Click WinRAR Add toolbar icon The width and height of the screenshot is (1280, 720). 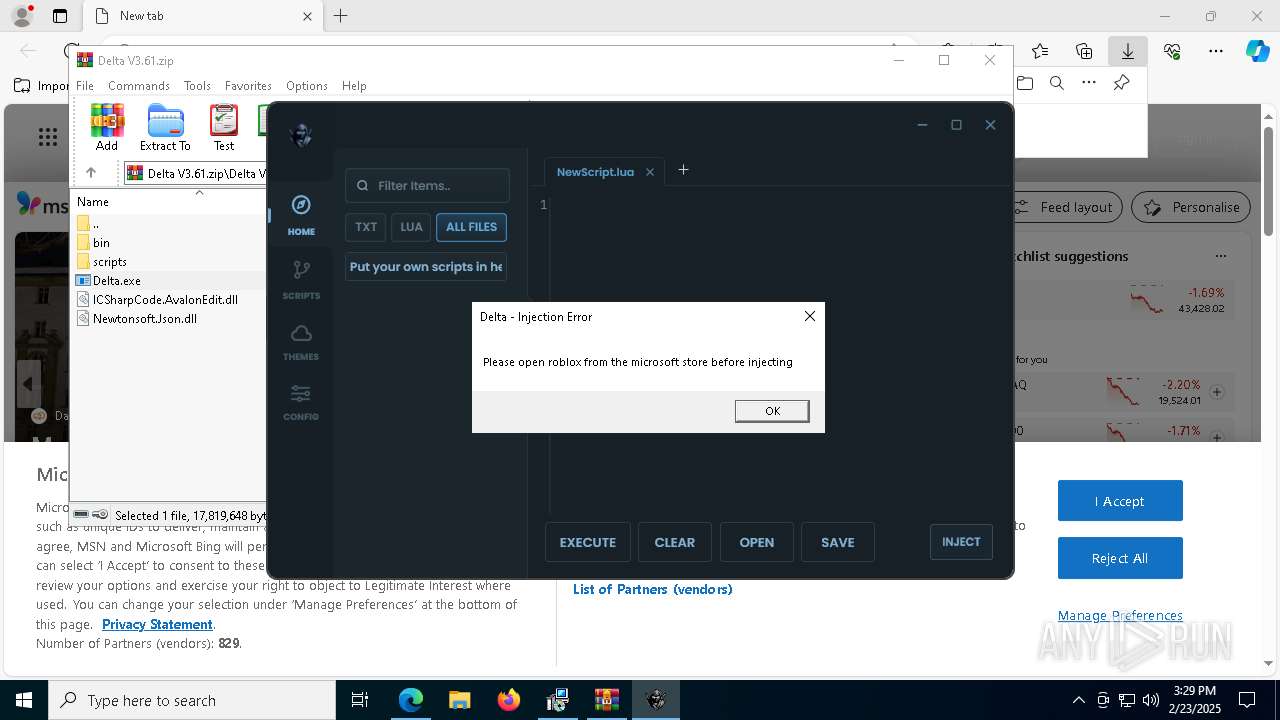[107, 127]
